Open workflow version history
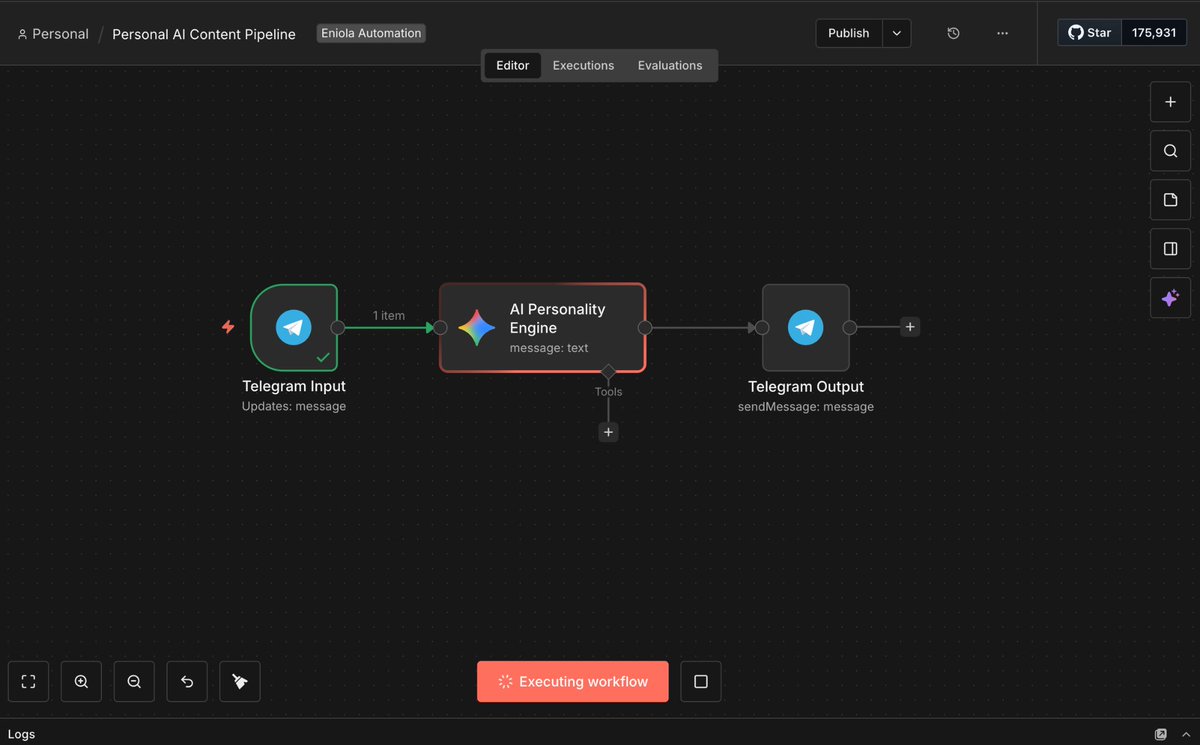Viewport: 1200px width, 745px height. tap(953, 33)
